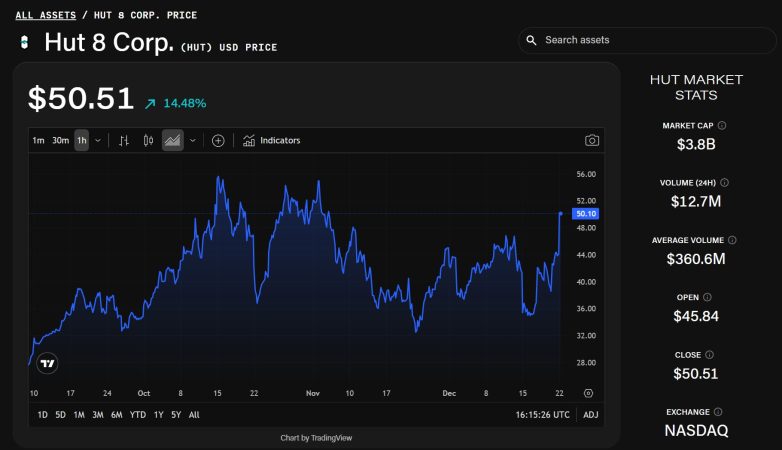Open the ALL ASSETS breadcrumb link
This screenshot has width=782, height=450.
(44, 15)
